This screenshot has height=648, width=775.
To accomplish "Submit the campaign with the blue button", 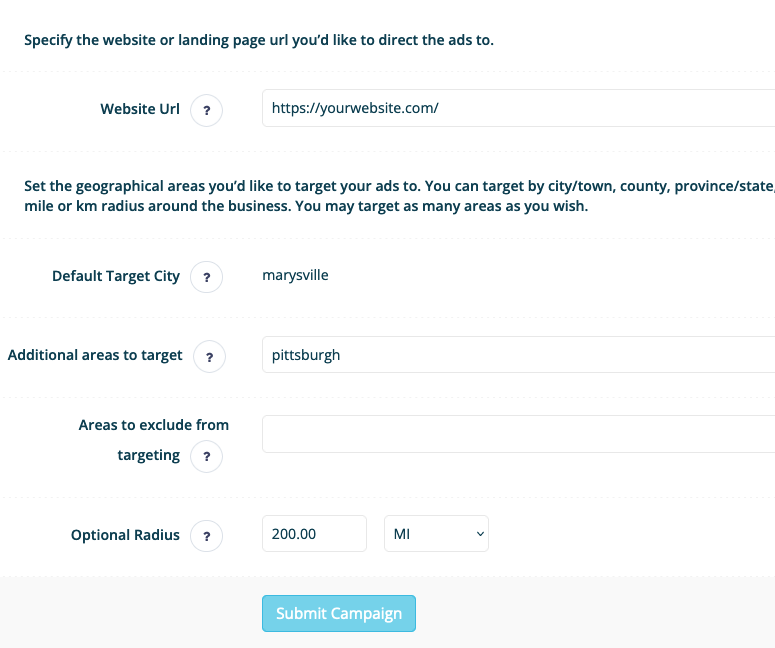I will pyautogui.click(x=339, y=613).
